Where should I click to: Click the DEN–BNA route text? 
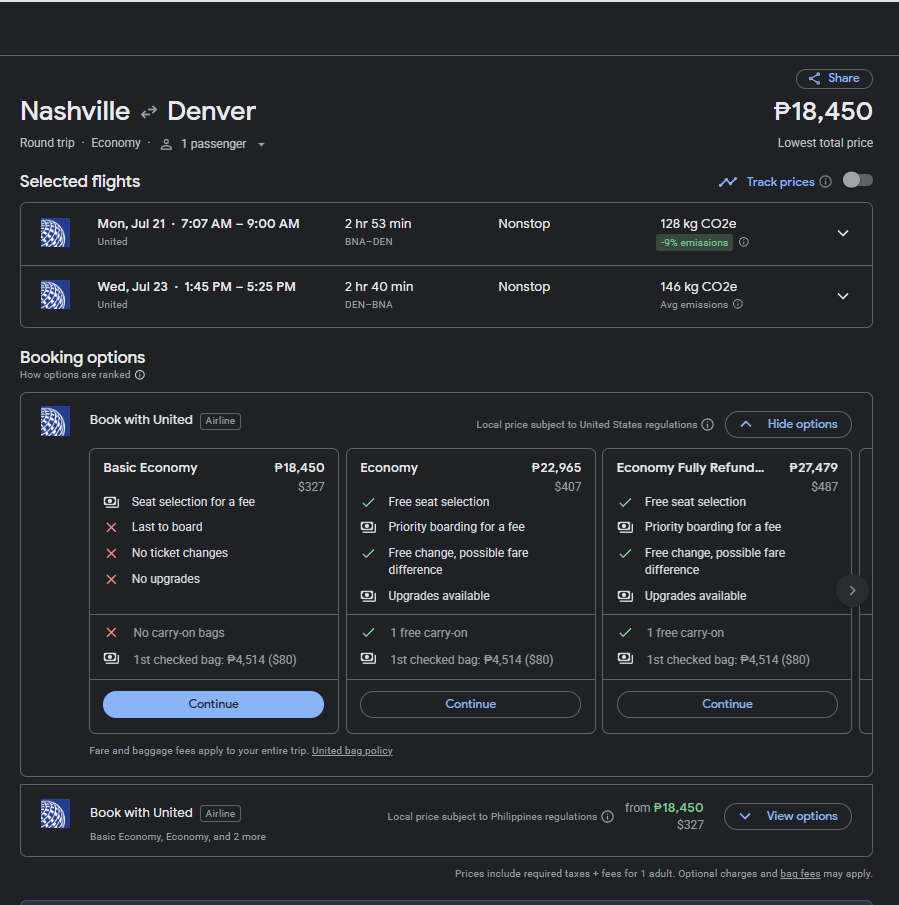click(x=369, y=305)
